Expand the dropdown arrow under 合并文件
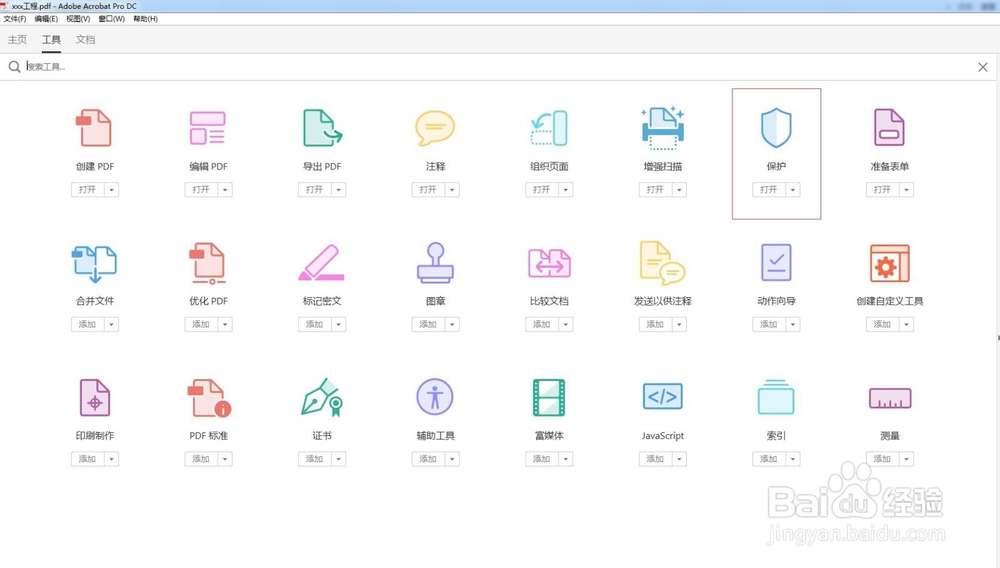 point(112,324)
